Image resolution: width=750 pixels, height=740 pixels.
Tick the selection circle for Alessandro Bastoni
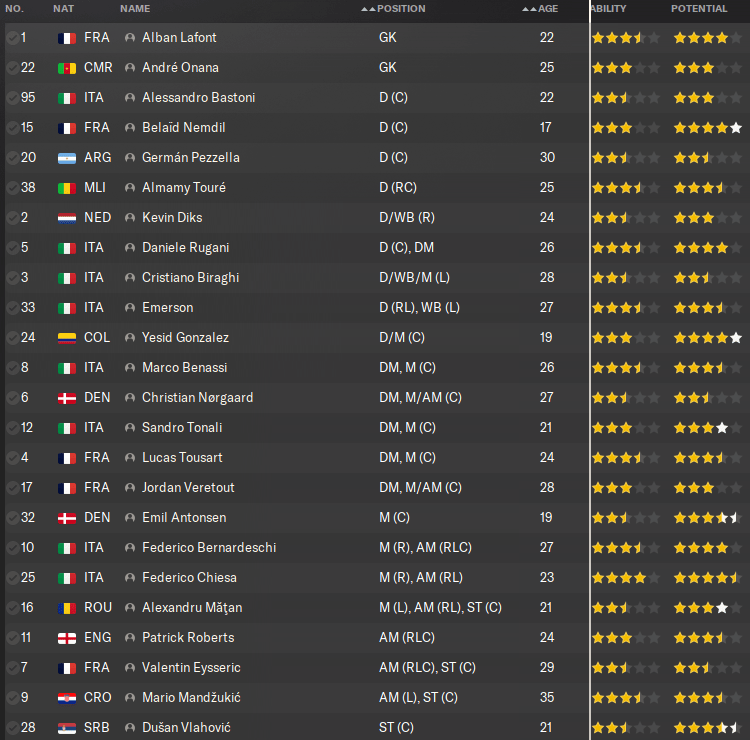(12, 98)
